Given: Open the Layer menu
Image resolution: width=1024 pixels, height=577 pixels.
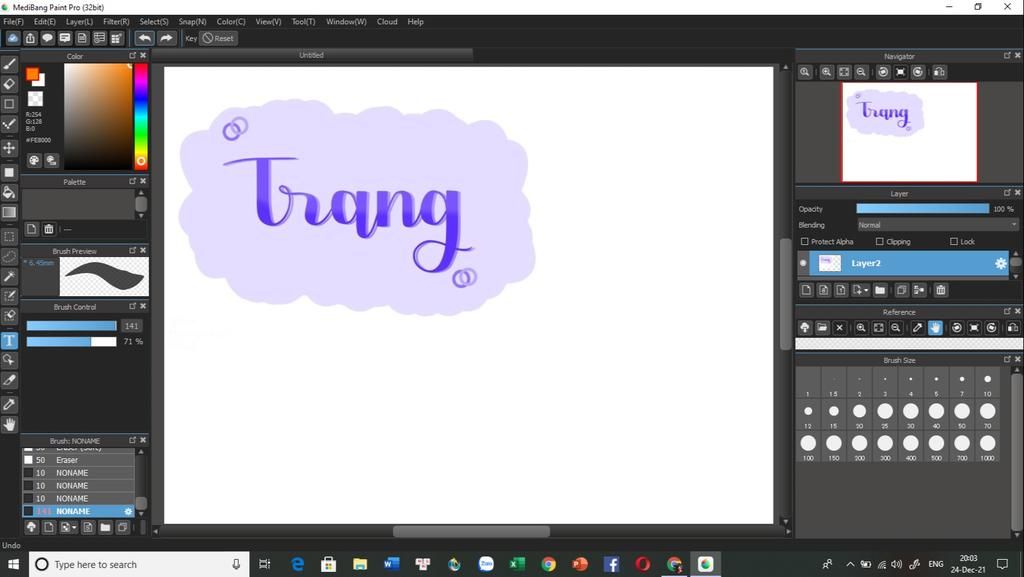Looking at the screenshot, I should [79, 22].
